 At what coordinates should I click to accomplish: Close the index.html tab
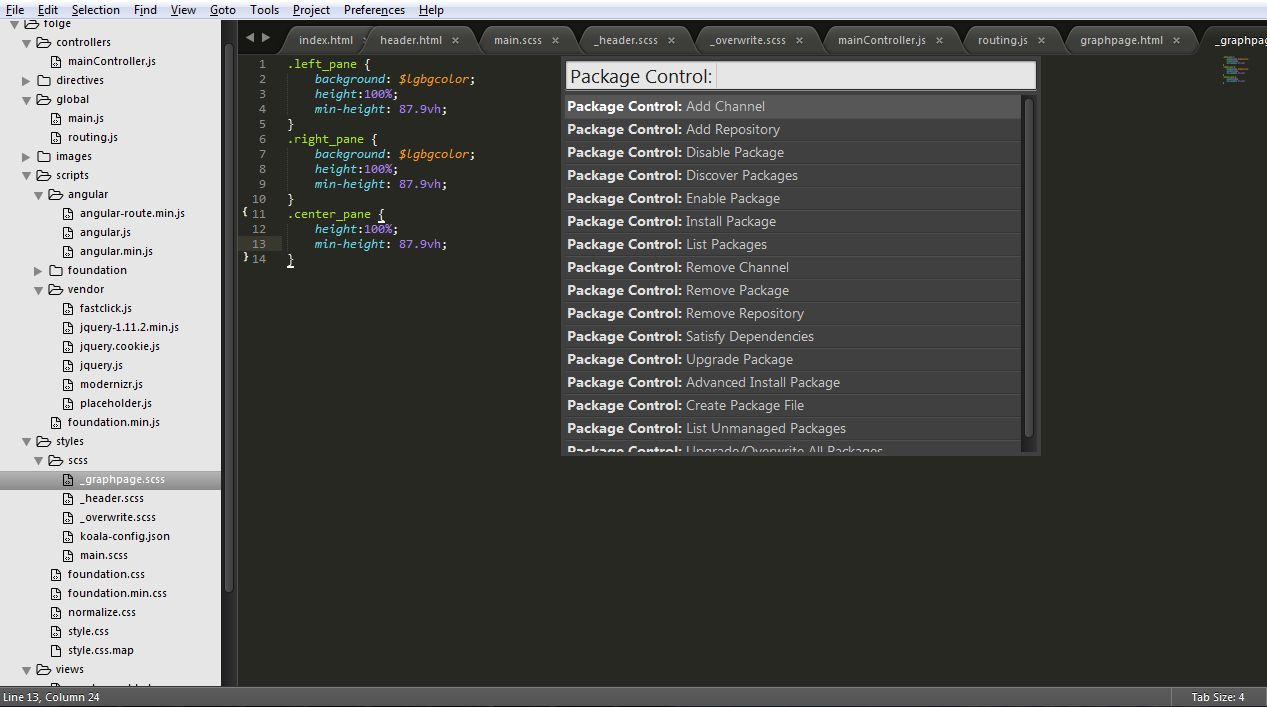click(x=362, y=40)
